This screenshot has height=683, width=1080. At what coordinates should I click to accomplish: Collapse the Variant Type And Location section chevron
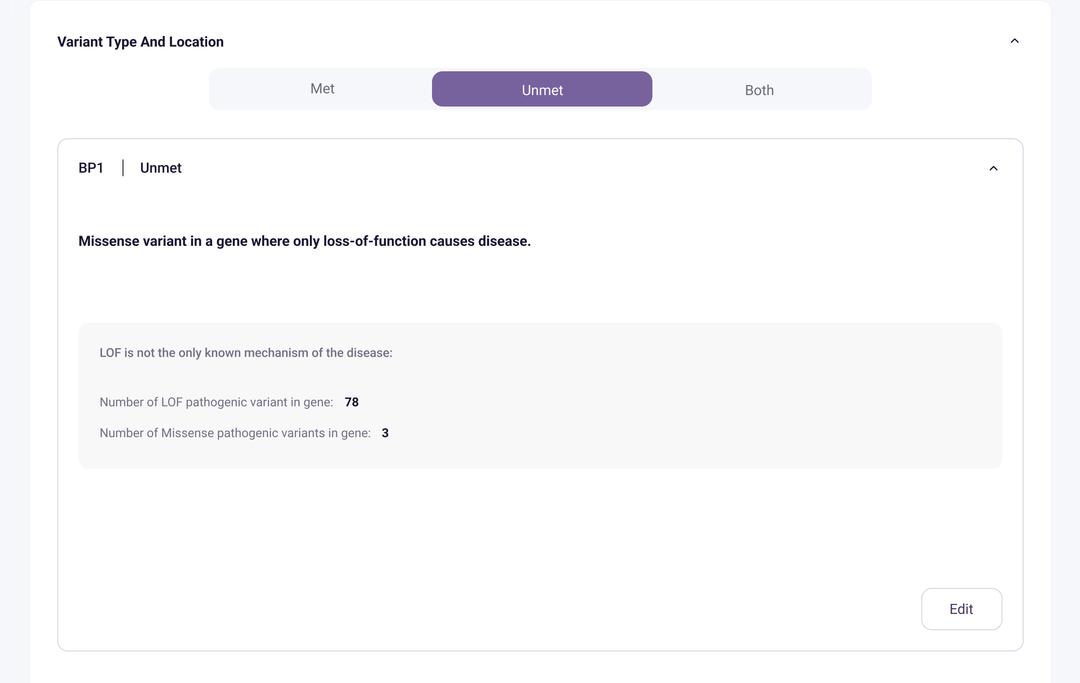(x=1014, y=41)
